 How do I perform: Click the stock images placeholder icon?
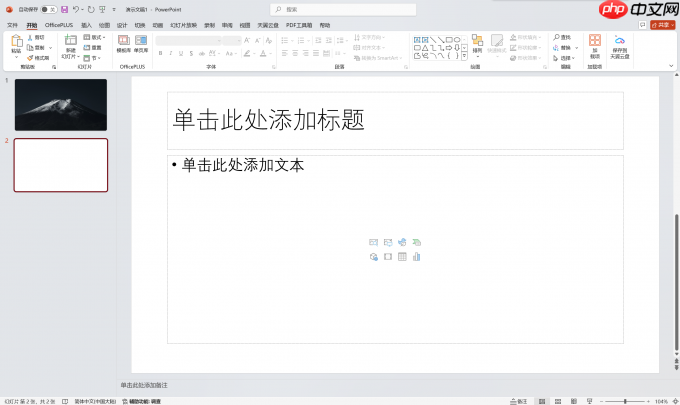tap(373, 242)
